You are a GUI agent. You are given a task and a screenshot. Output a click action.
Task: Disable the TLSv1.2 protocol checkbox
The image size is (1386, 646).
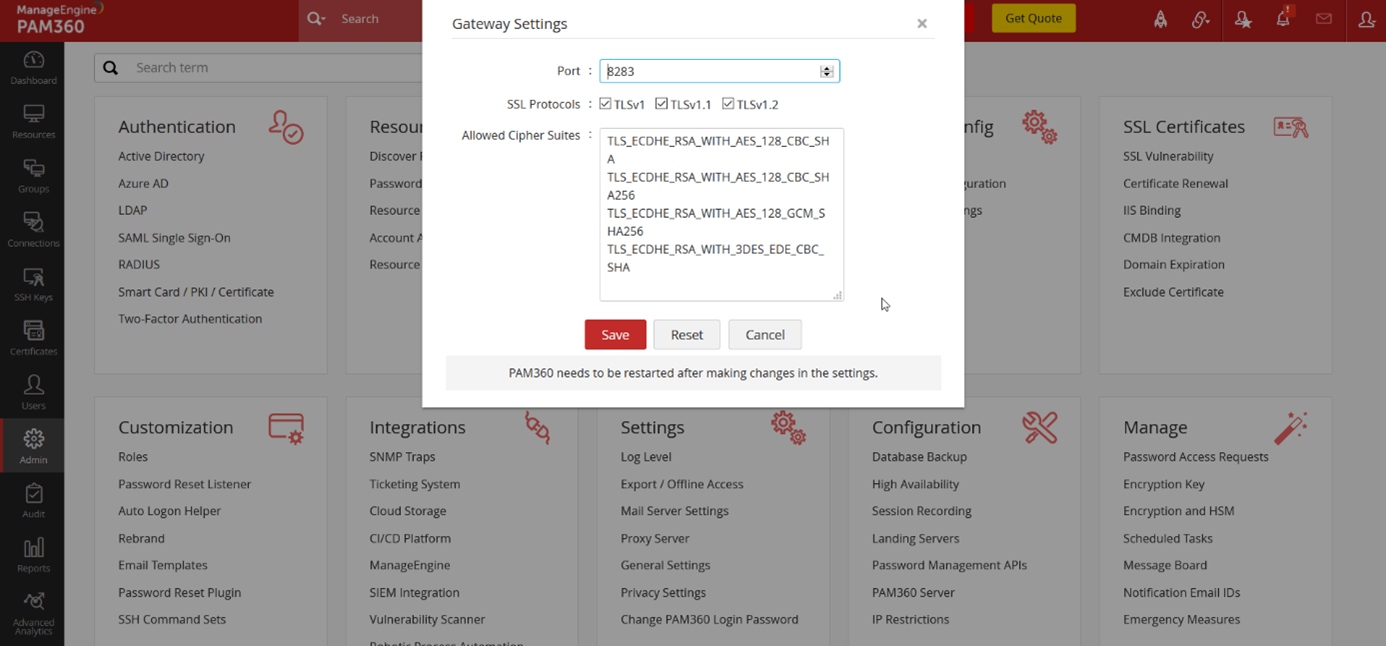[728, 104]
